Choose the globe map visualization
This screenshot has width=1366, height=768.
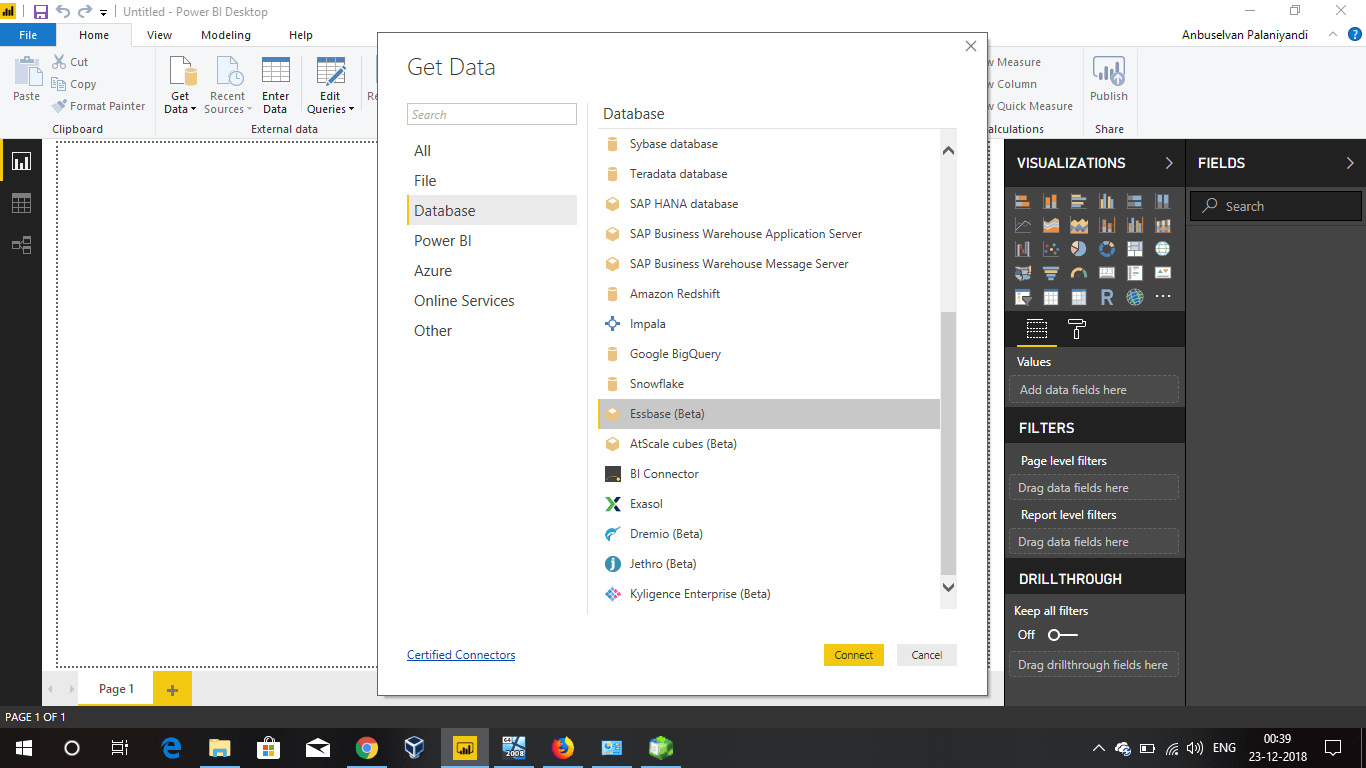tap(1162, 249)
